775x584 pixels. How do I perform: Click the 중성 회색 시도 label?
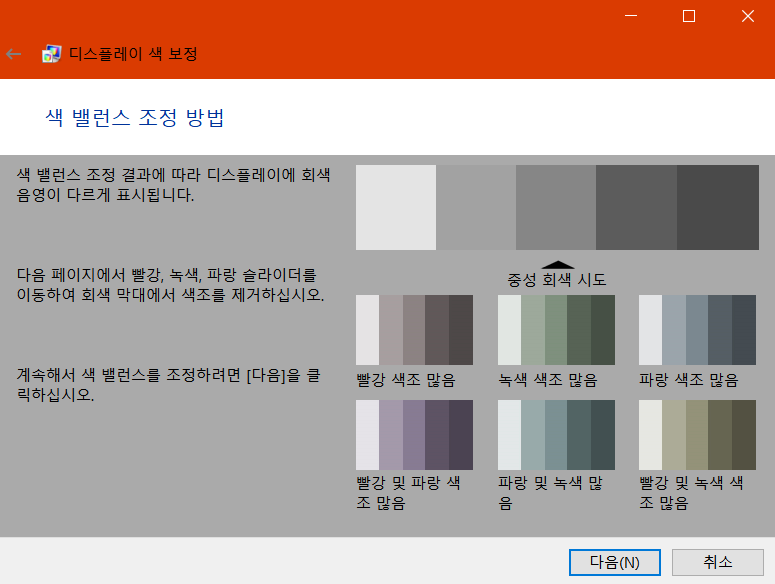point(557,280)
